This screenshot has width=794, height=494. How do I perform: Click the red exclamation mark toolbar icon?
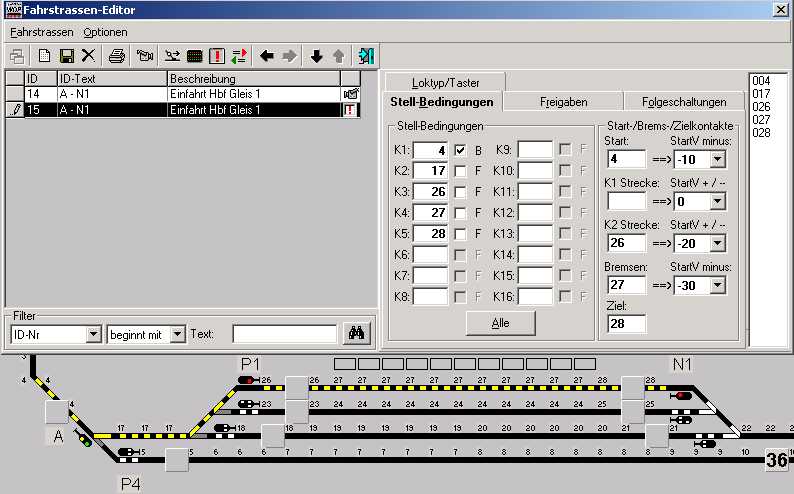[216, 56]
